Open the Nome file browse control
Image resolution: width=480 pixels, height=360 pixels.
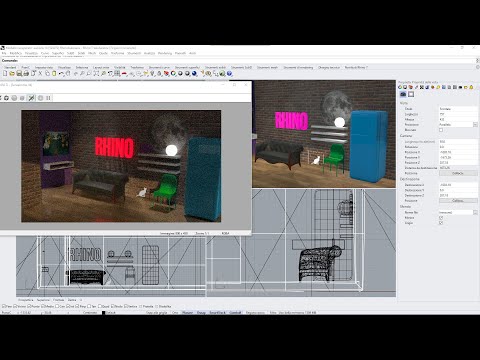tap(475, 212)
